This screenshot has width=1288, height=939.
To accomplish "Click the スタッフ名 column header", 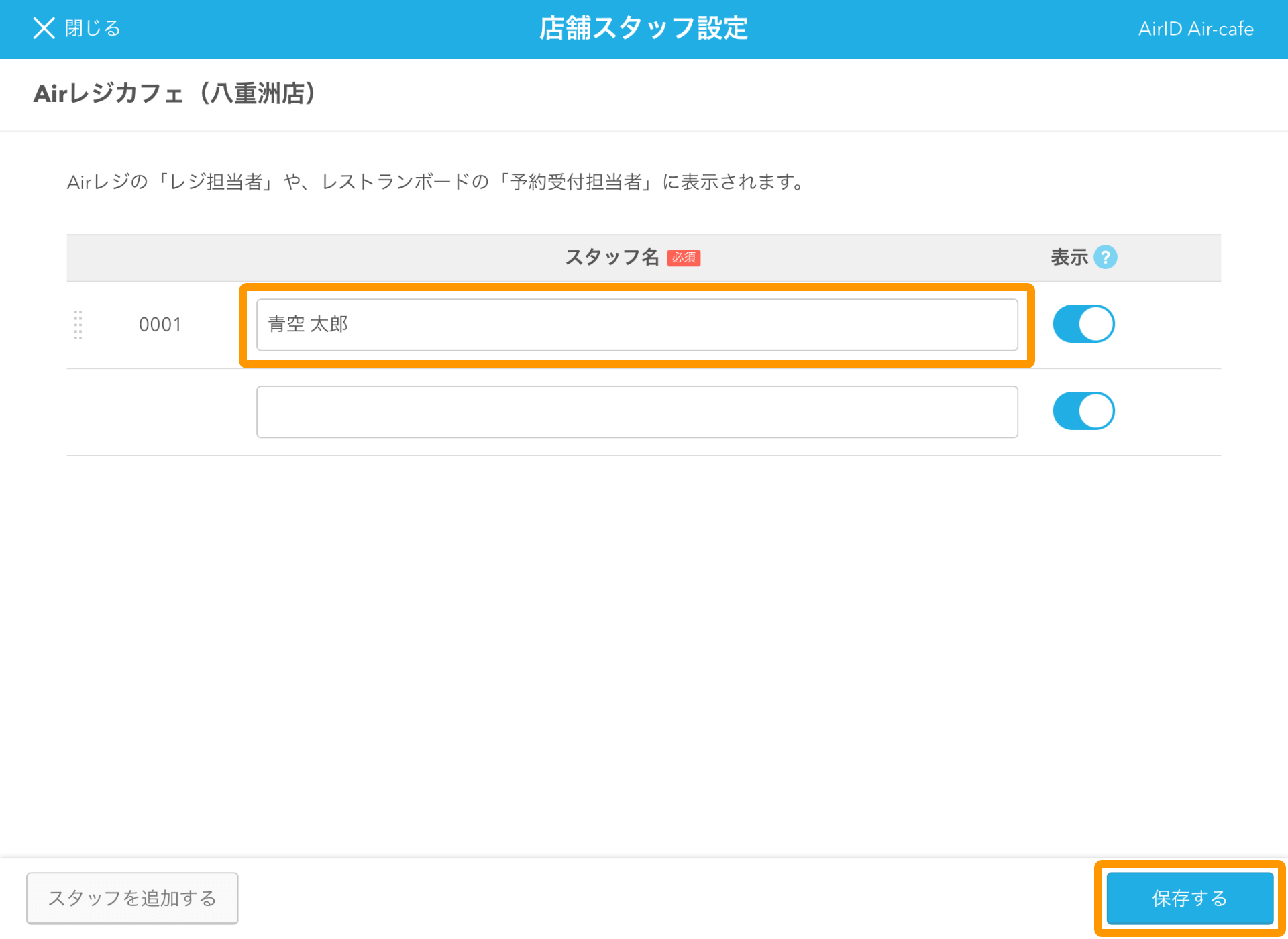I will (x=612, y=258).
